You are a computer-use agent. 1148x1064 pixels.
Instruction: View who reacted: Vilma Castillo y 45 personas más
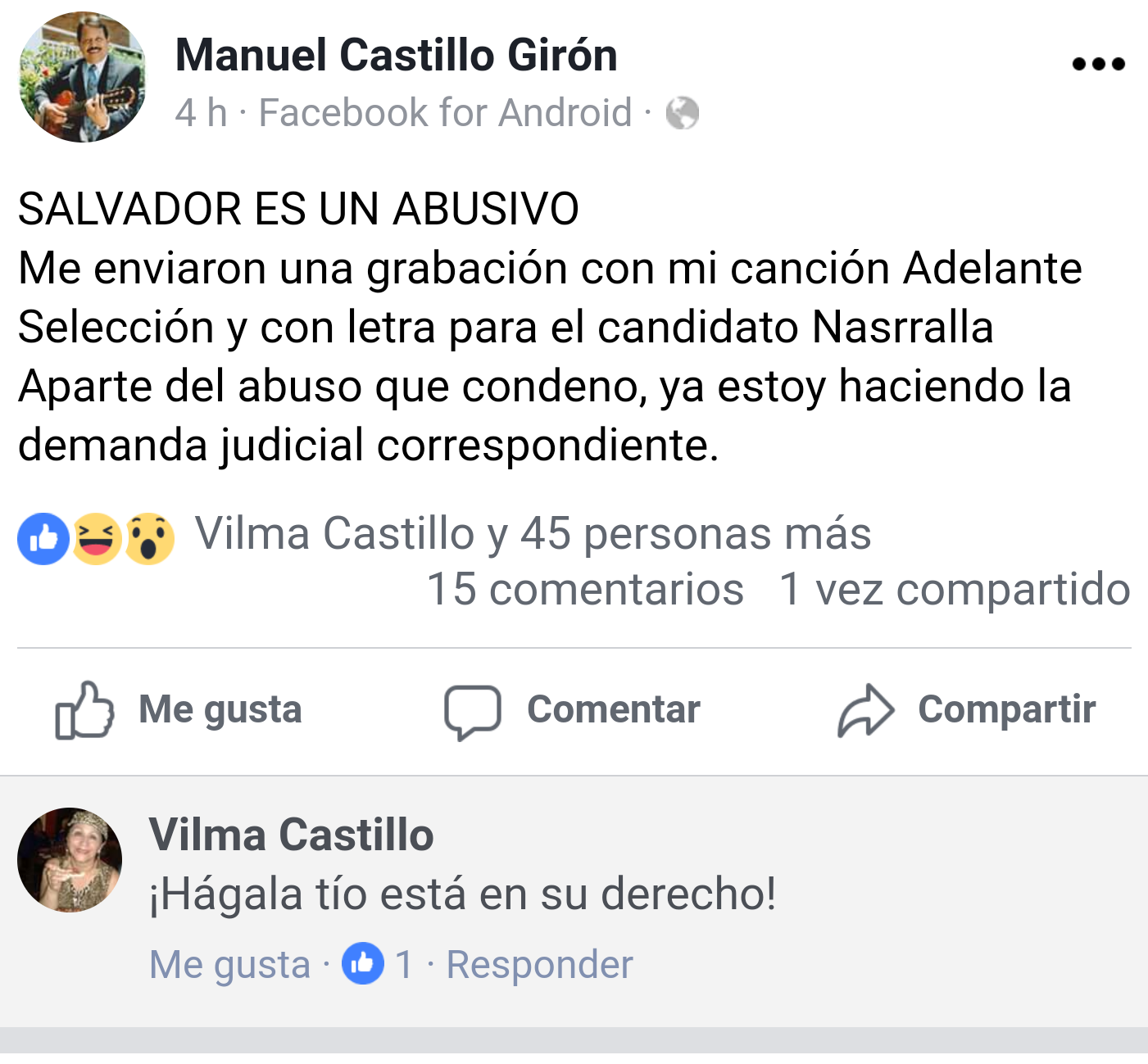click(533, 533)
